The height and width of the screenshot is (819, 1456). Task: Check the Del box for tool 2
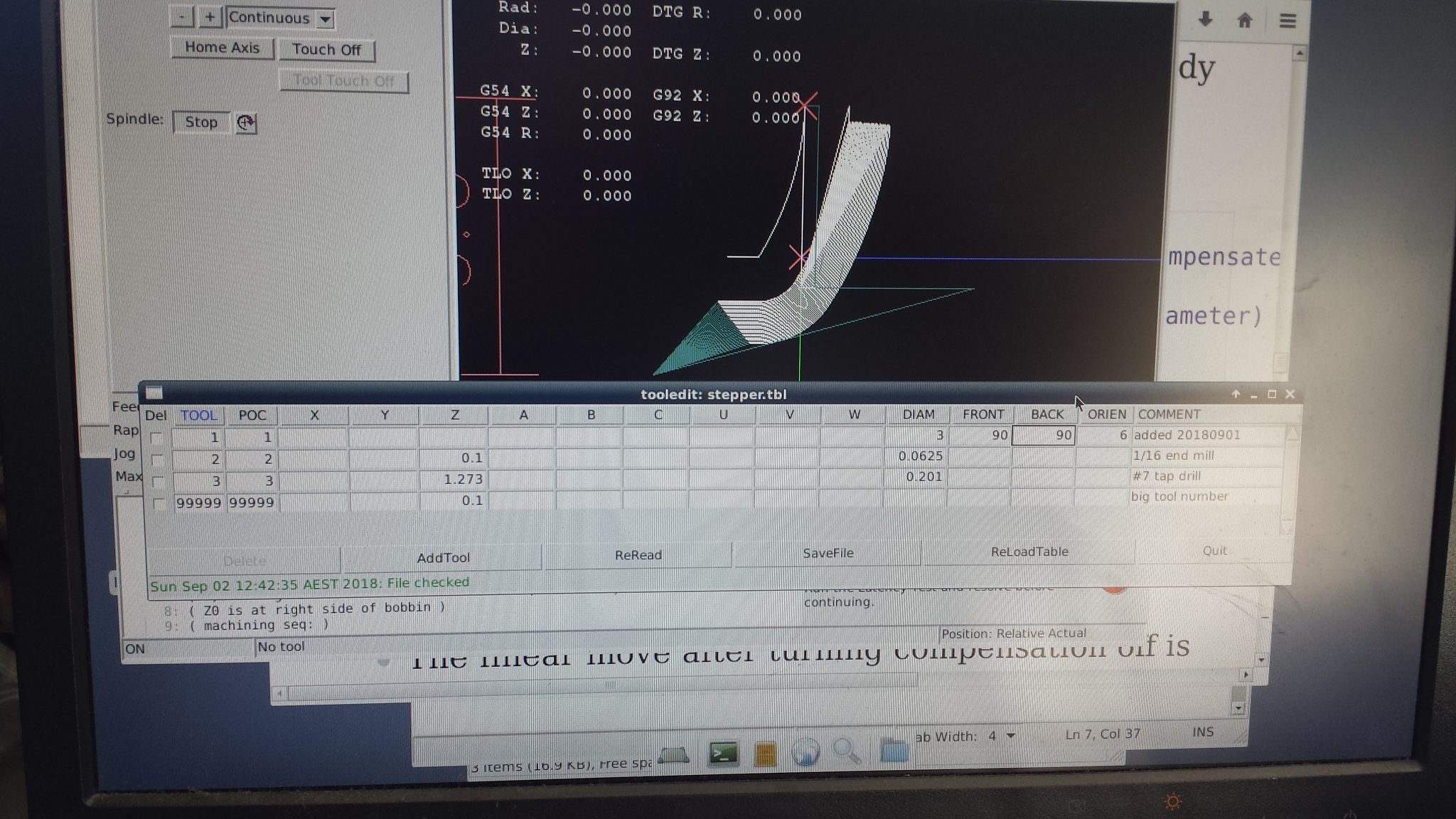[x=157, y=460]
